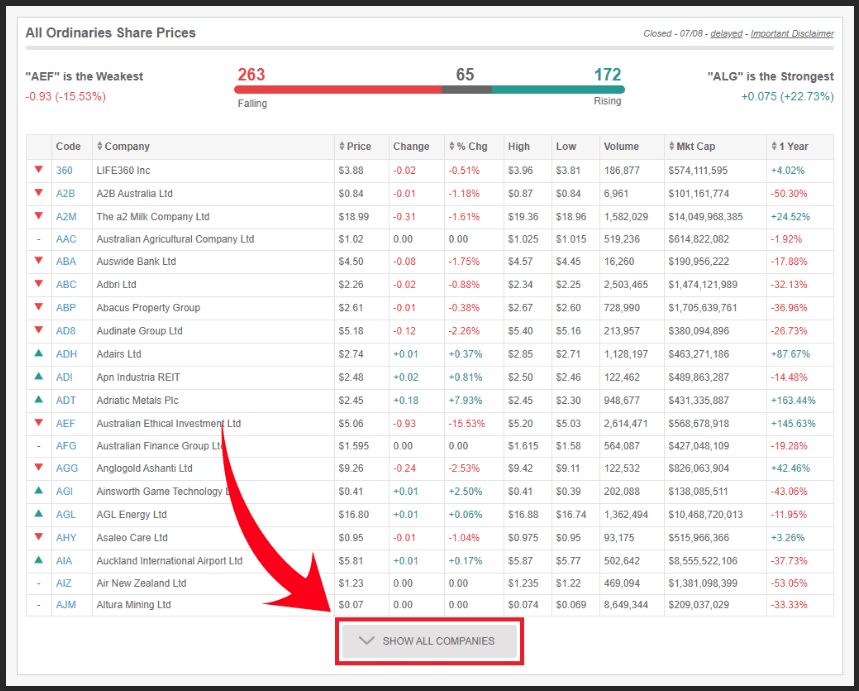This screenshot has width=859, height=691.
Task: Click the red falling arrow beside A2B
Action: point(38,192)
